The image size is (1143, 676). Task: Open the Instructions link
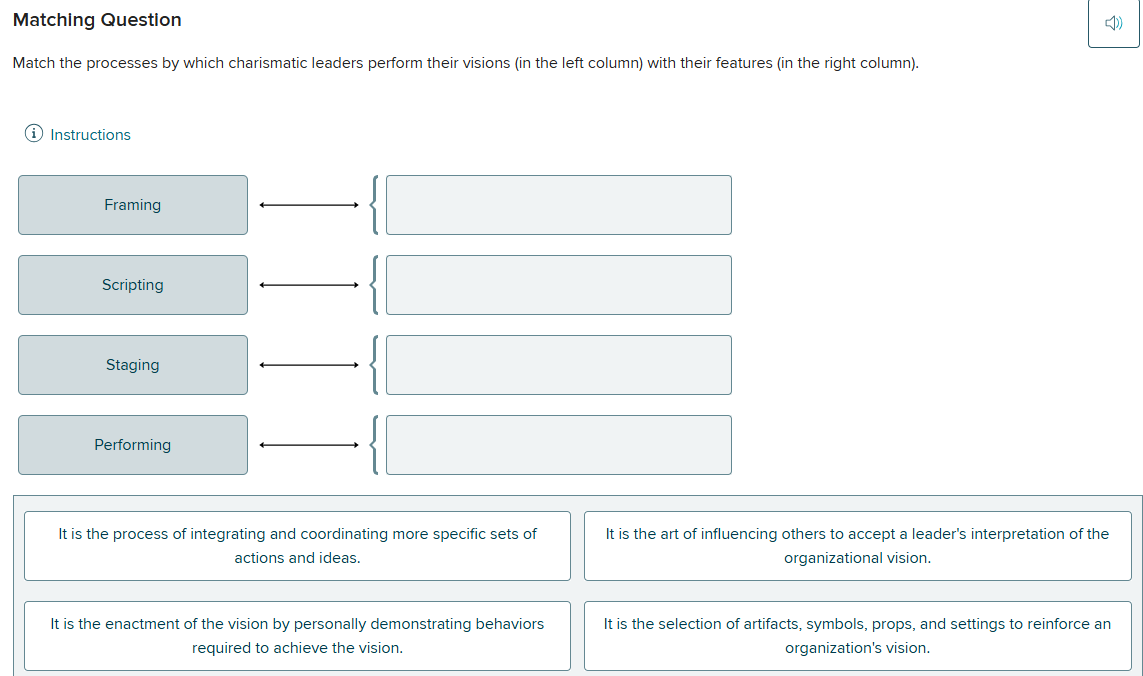(x=90, y=134)
